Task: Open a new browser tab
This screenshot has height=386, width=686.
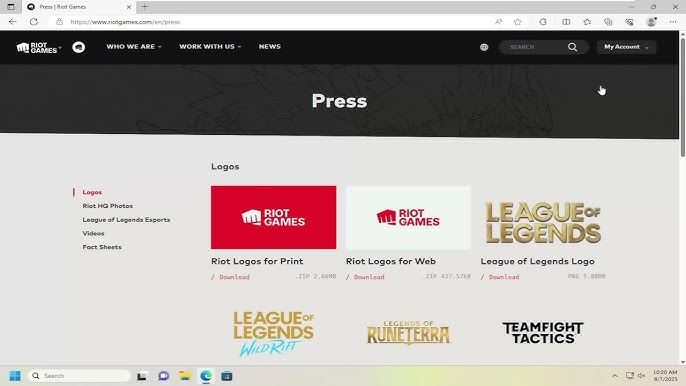Action: (x=145, y=7)
